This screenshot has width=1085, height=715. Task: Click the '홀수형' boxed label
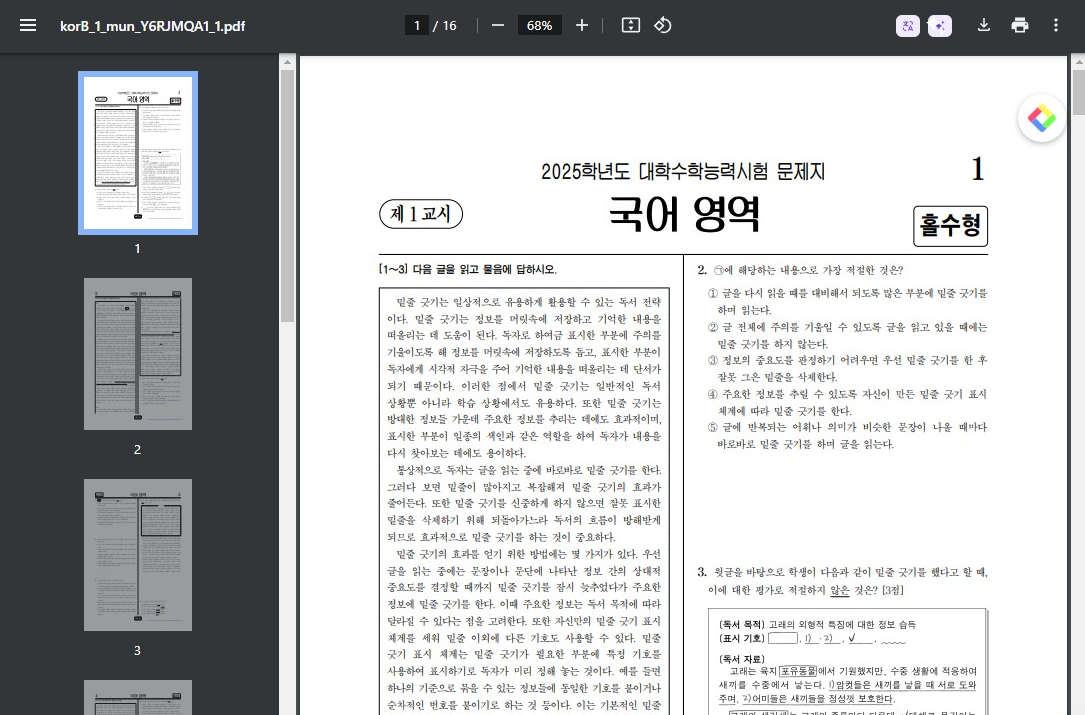click(950, 226)
